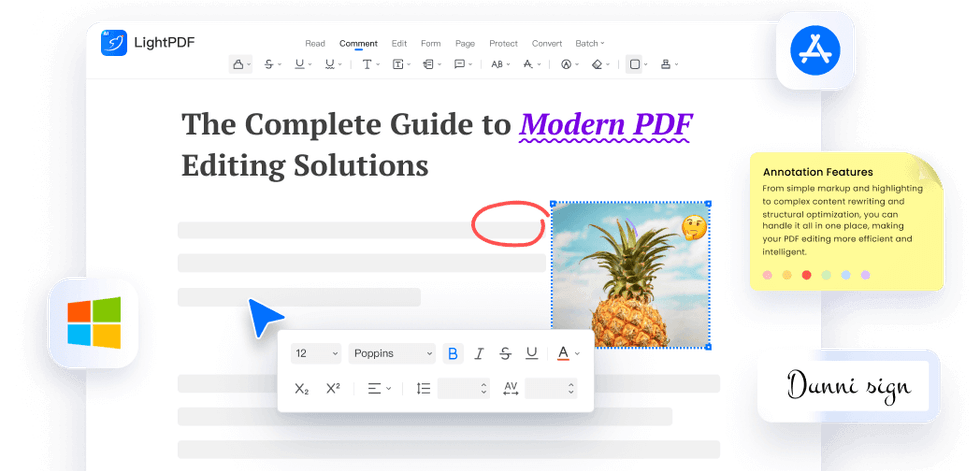Screen dimensions: 980x471
Task: Click the red hand-drawn circle annotation
Action: coord(509,222)
